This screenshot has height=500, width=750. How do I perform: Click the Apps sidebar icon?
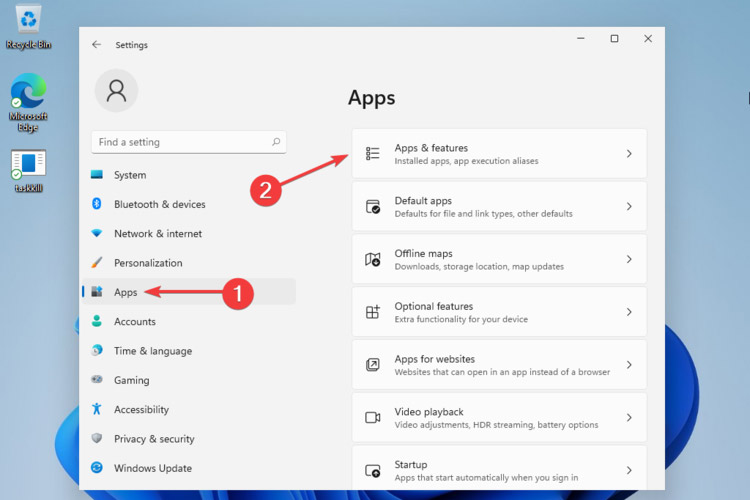(x=97, y=291)
